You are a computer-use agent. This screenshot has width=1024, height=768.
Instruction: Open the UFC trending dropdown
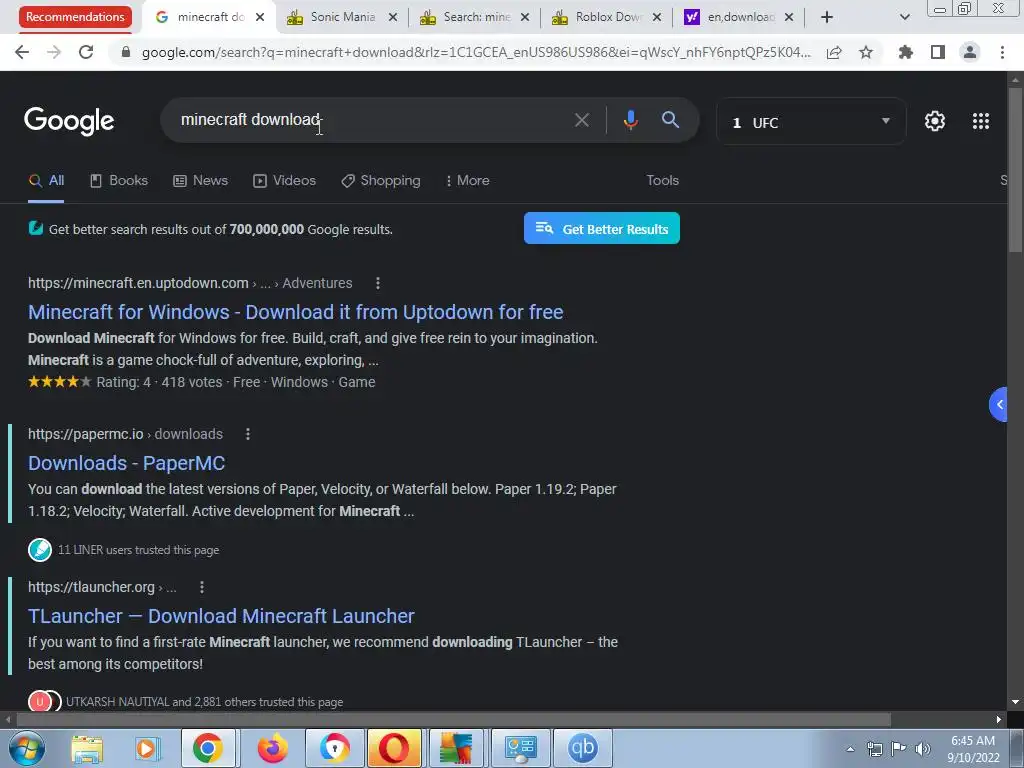[x=811, y=121]
